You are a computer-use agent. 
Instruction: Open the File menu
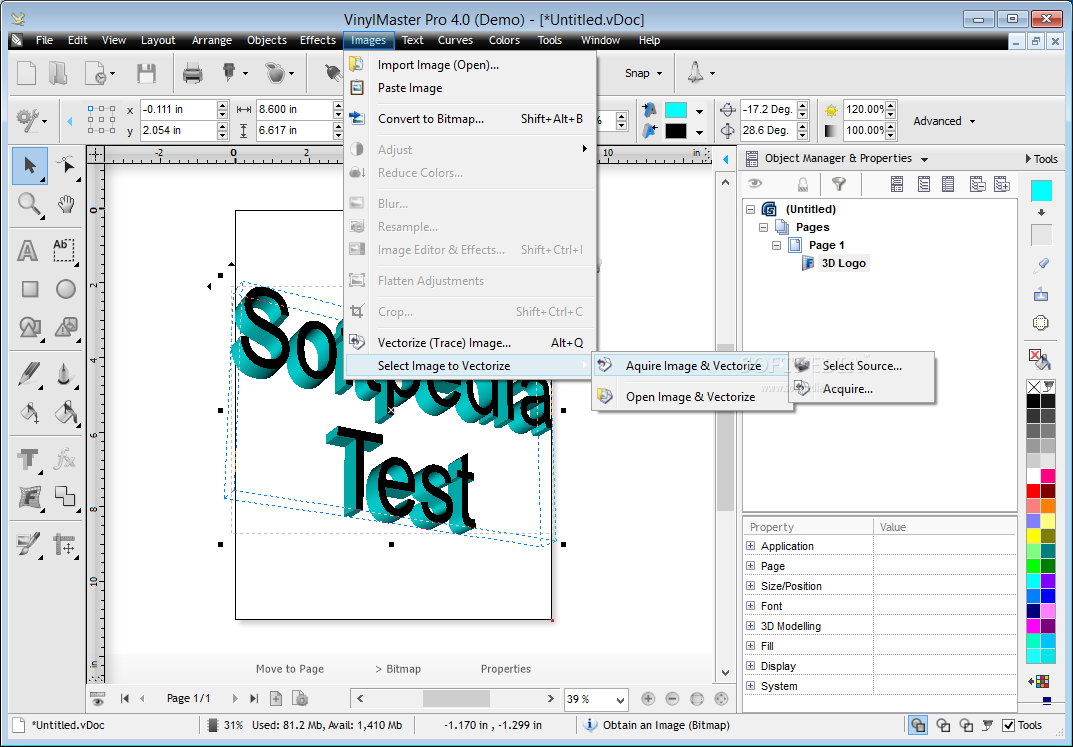click(x=44, y=40)
